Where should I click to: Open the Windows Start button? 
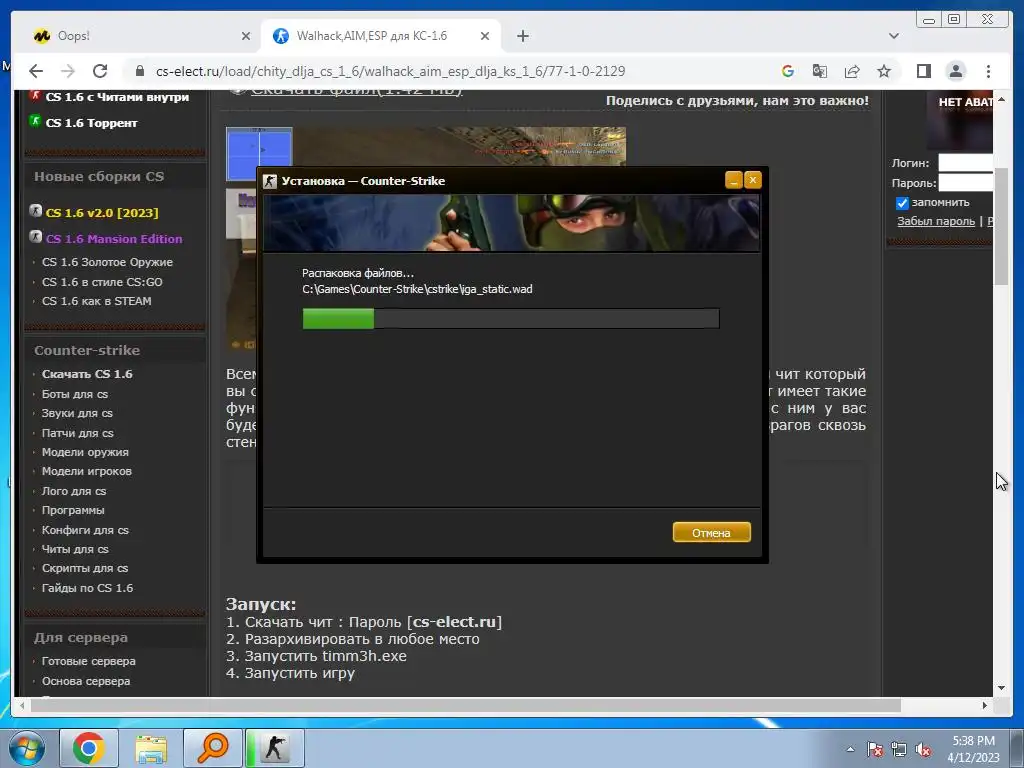click(26, 748)
